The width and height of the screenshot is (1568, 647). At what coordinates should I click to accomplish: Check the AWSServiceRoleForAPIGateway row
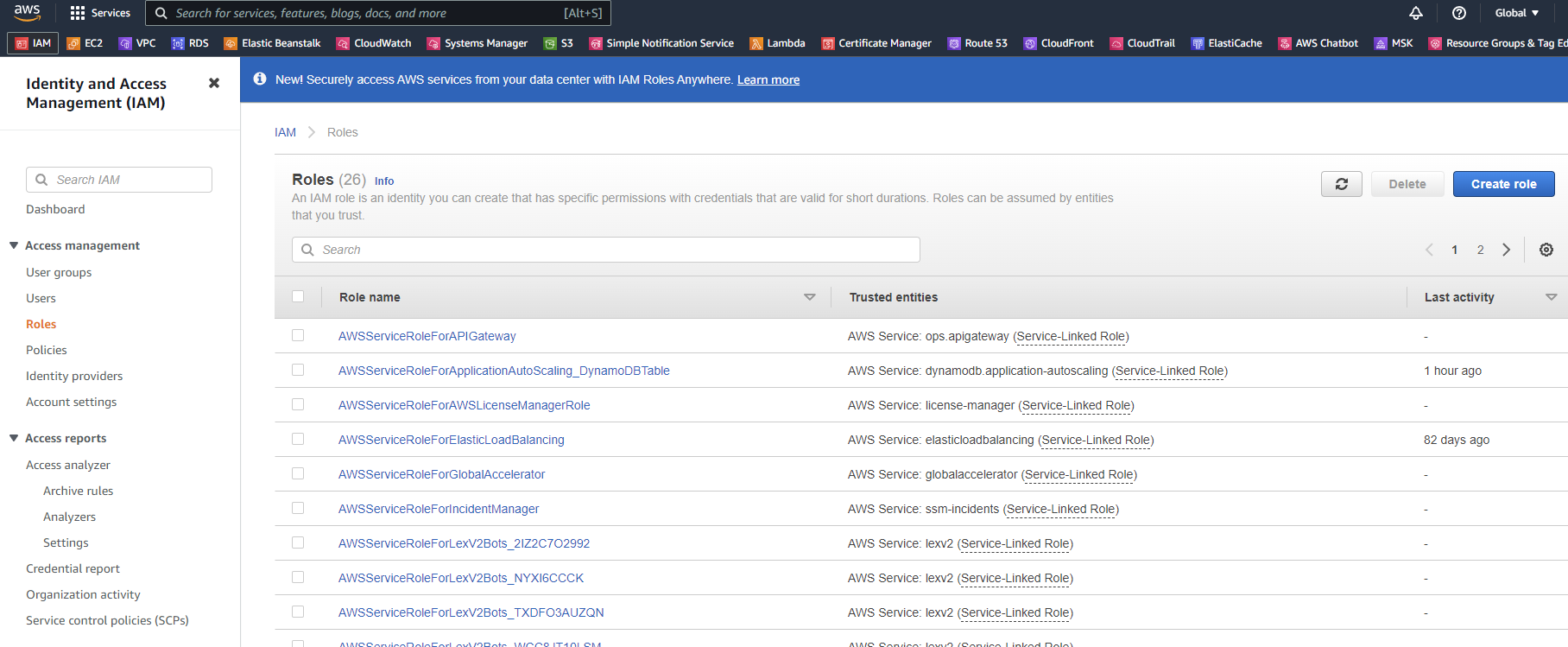coord(298,335)
